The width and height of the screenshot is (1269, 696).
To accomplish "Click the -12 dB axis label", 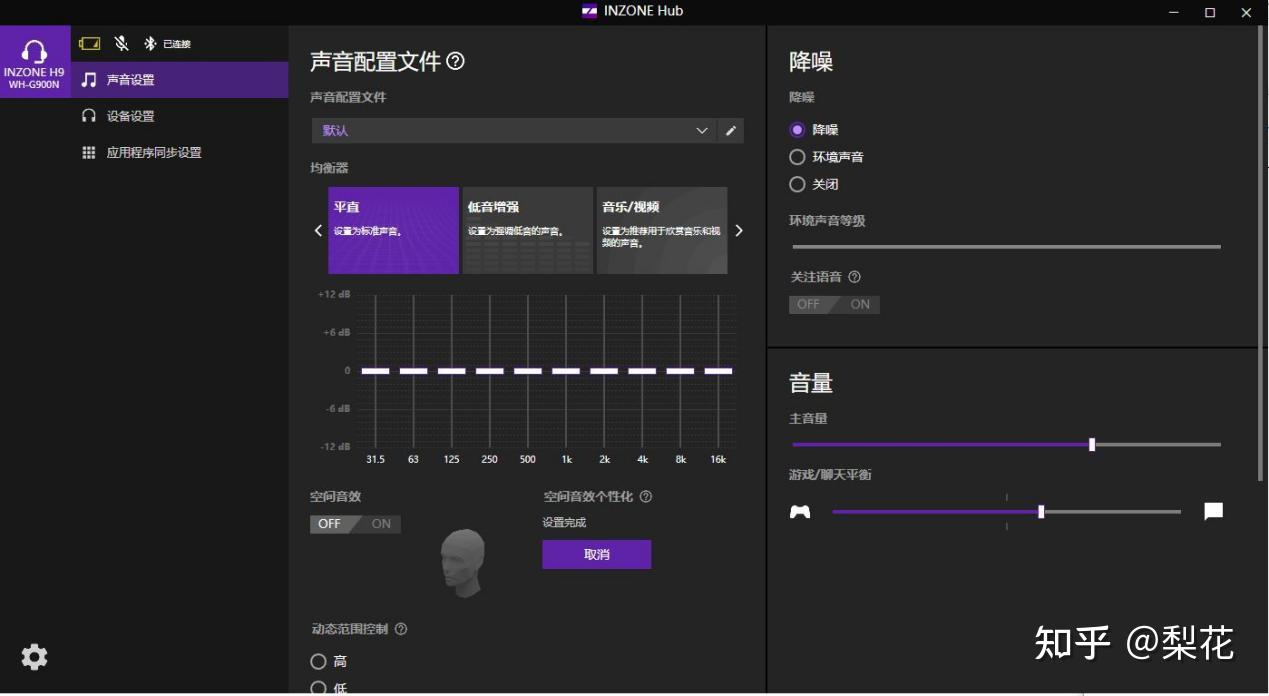I will click(335, 446).
